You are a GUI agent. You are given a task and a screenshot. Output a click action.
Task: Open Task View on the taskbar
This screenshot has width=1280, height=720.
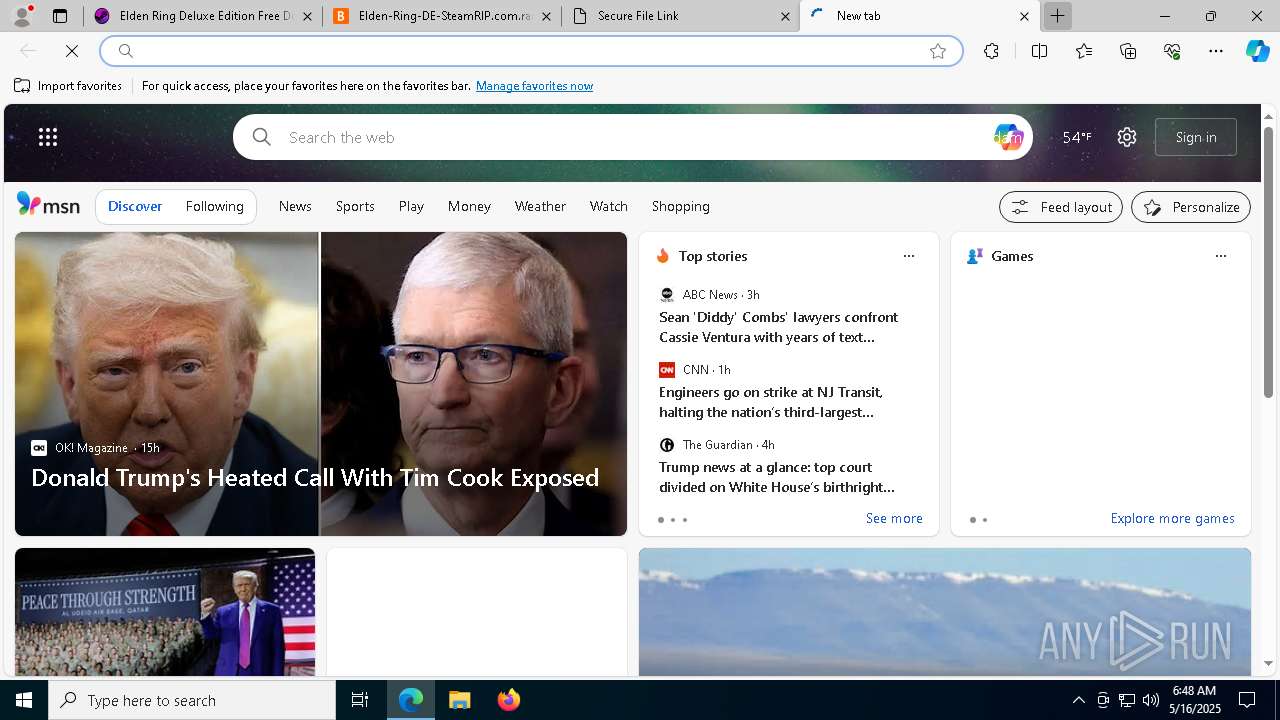pyautogui.click(x=360, y=700)
